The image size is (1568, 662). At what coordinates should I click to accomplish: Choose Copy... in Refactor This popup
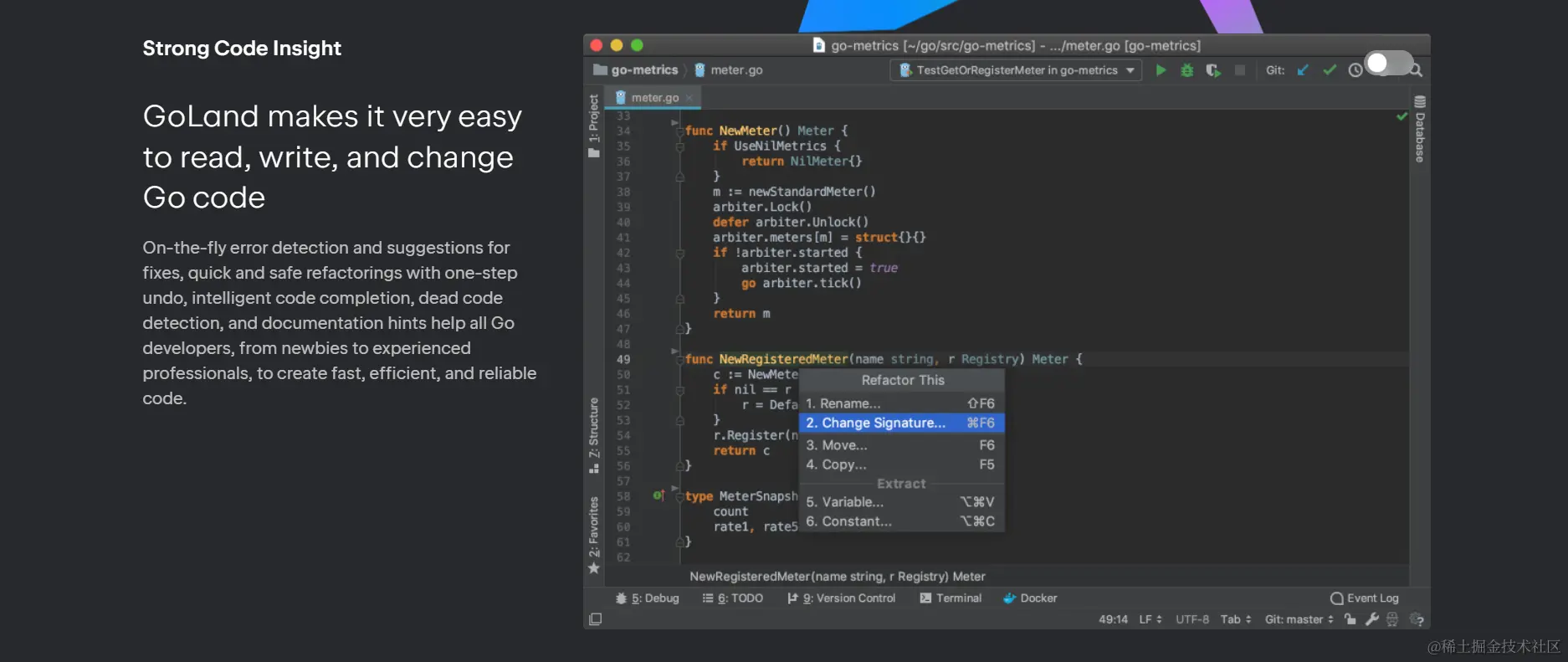901,464
